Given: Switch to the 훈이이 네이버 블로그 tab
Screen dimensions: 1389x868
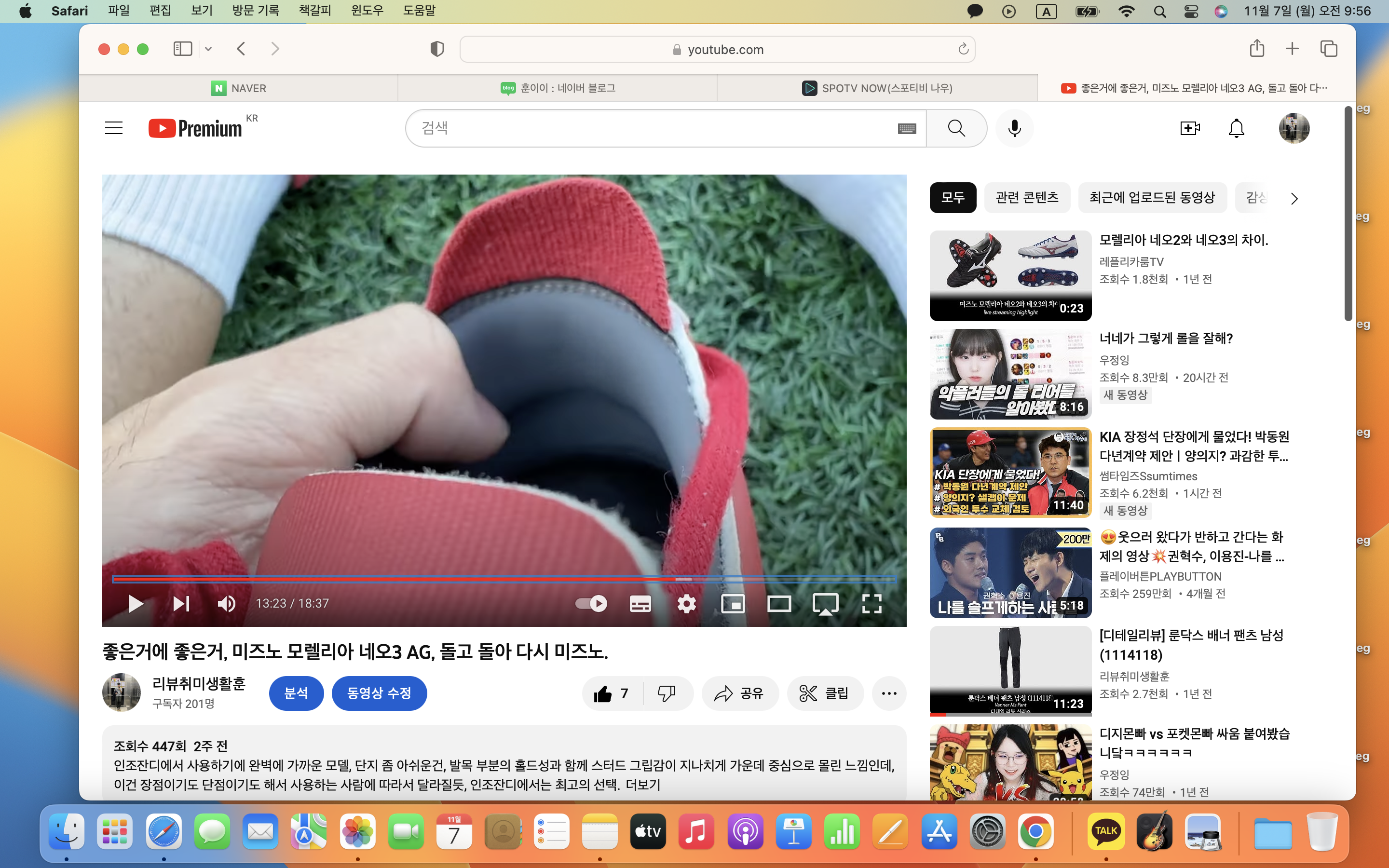Looking at the screenshot, I should coord(558,88).
